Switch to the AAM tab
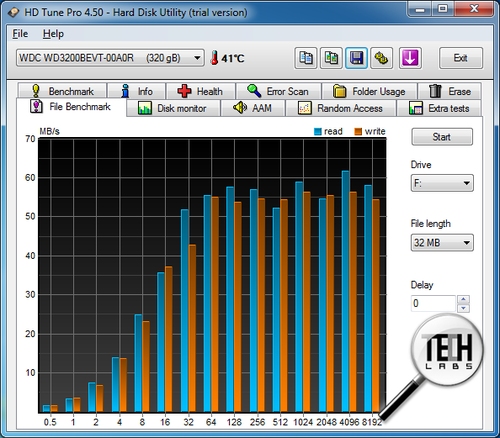Image resolution: width=500 pixels, height=438 pixels. tap(253, 108)
